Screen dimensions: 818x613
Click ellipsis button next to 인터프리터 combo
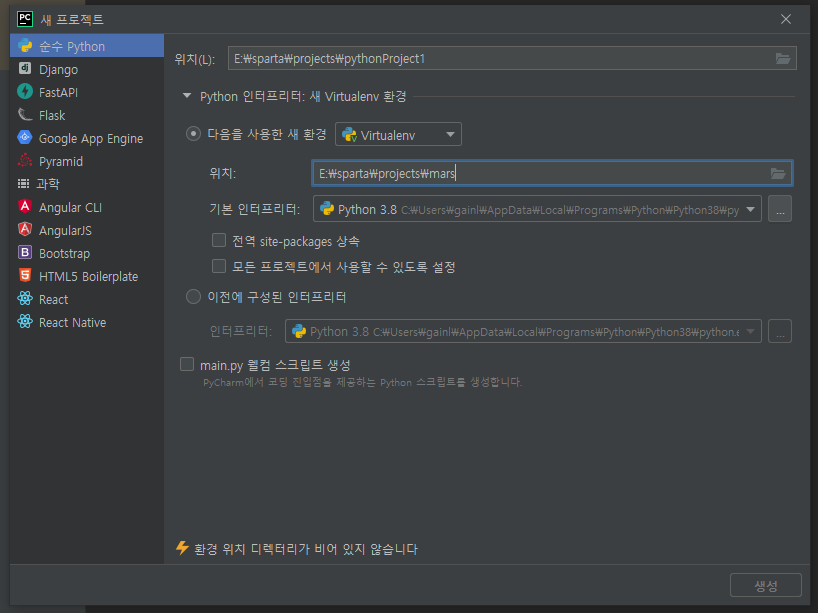(780, 331)
